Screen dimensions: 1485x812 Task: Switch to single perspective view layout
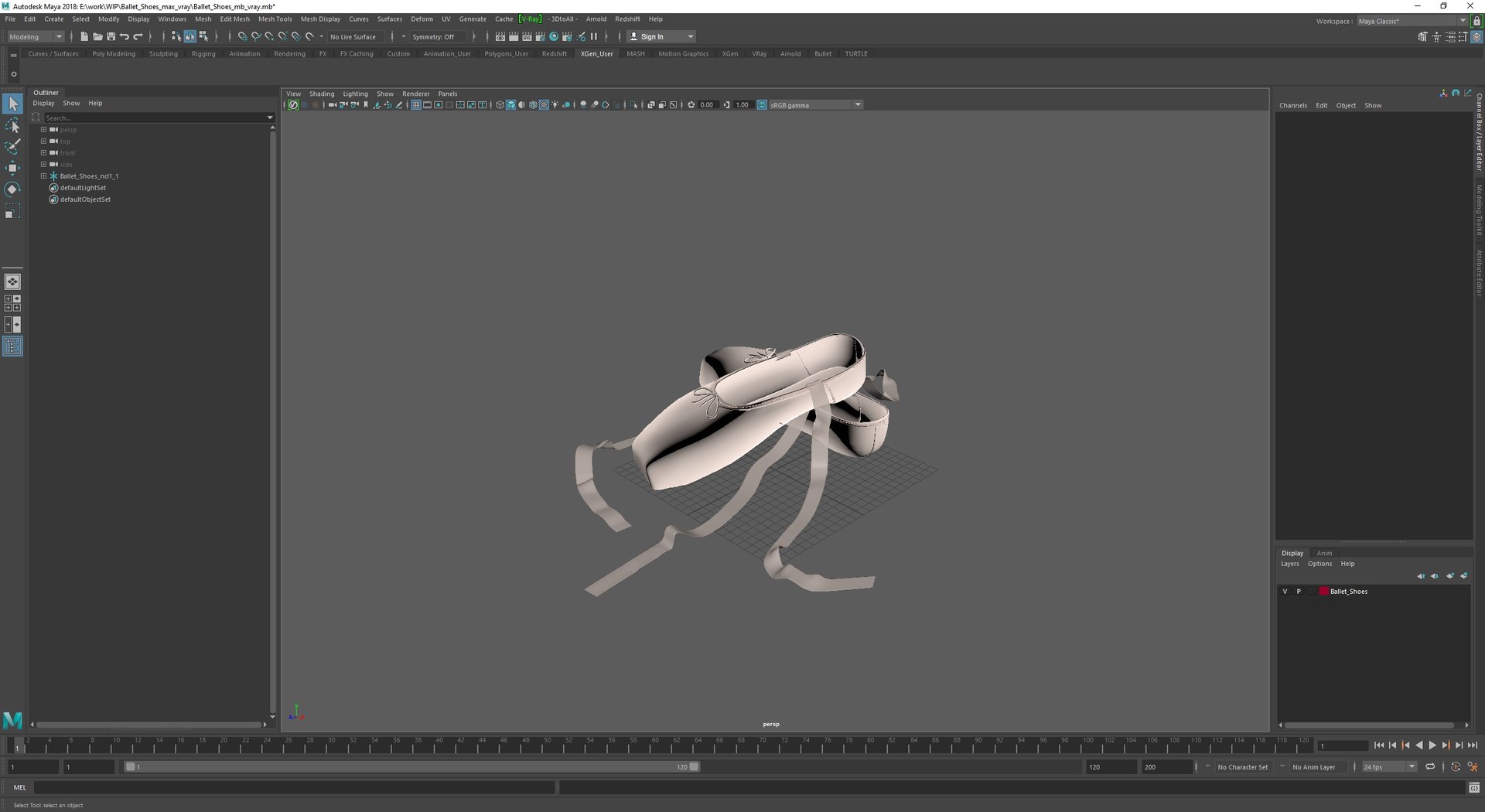[x=12, y=281]
